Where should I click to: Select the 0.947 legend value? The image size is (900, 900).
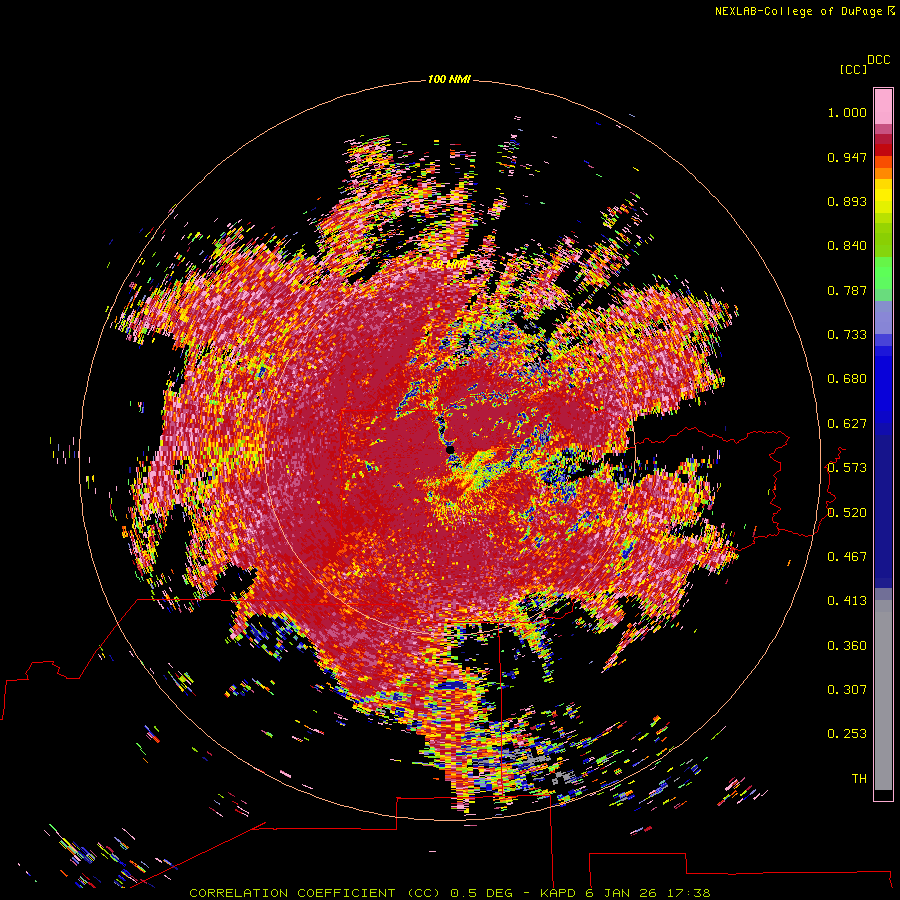(847, 157)
